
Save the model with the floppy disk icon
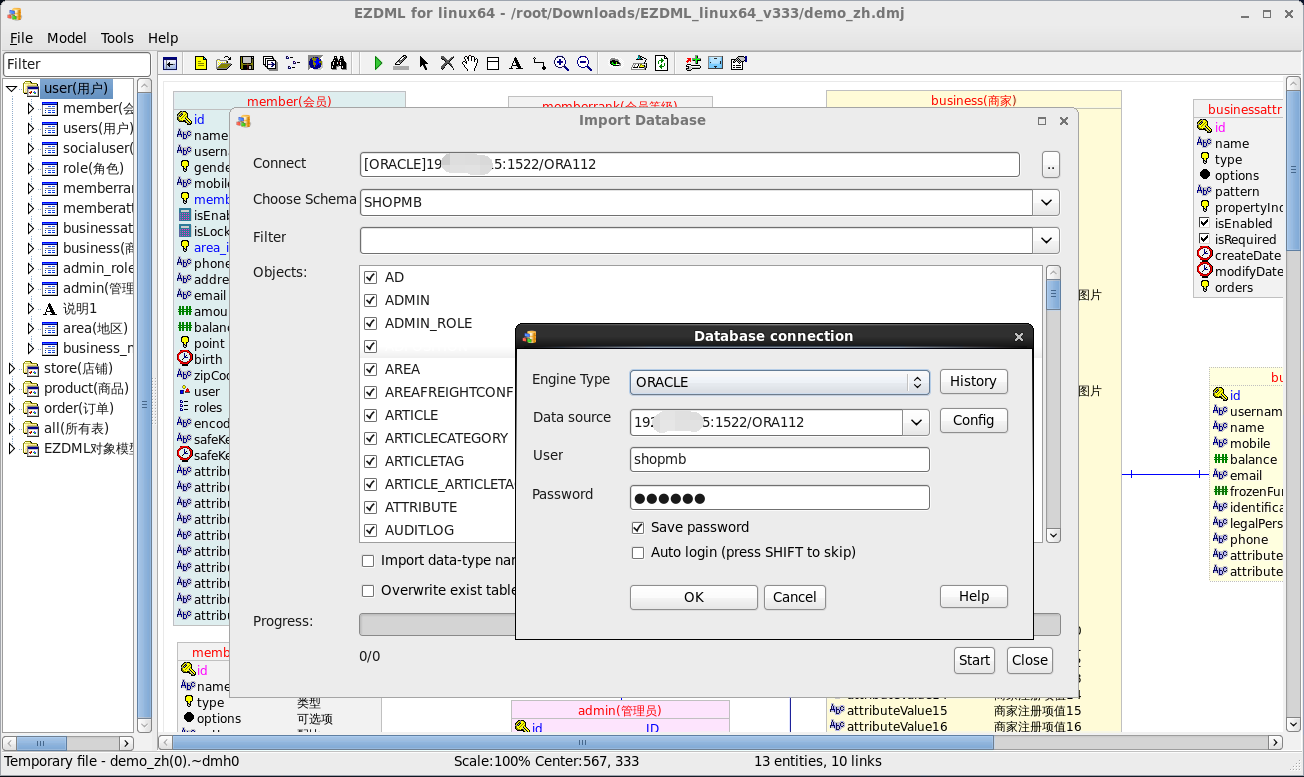point(247,63)
